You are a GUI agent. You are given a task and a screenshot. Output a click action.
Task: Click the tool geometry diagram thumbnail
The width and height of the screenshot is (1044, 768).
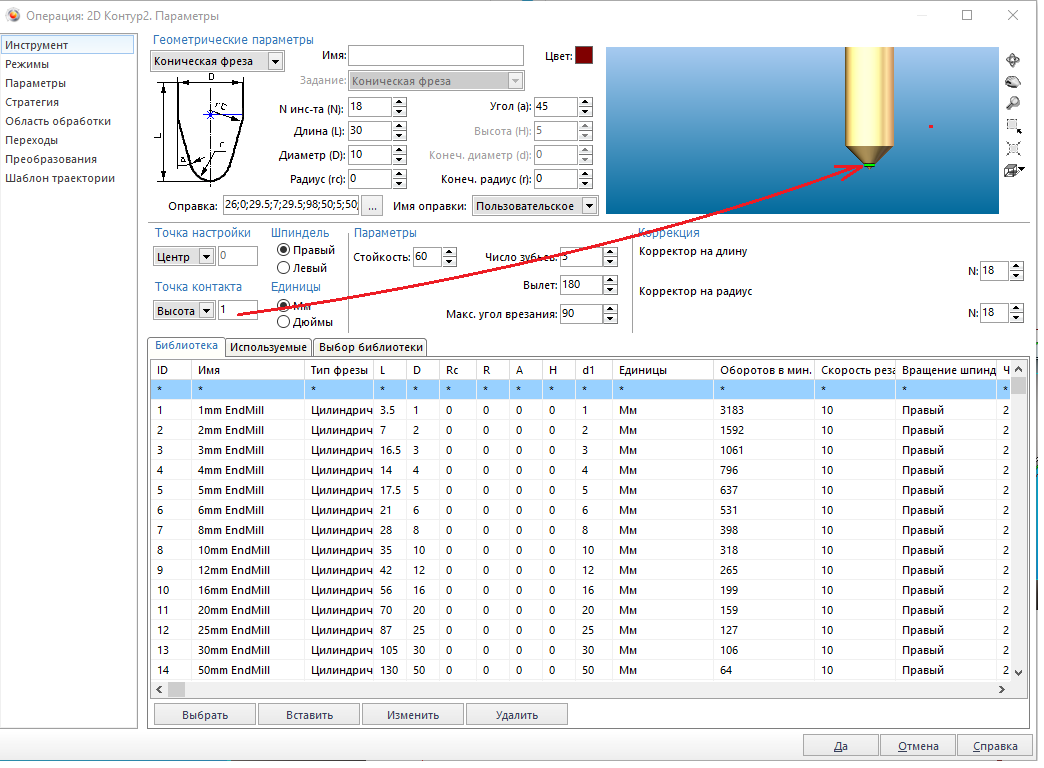198,129
